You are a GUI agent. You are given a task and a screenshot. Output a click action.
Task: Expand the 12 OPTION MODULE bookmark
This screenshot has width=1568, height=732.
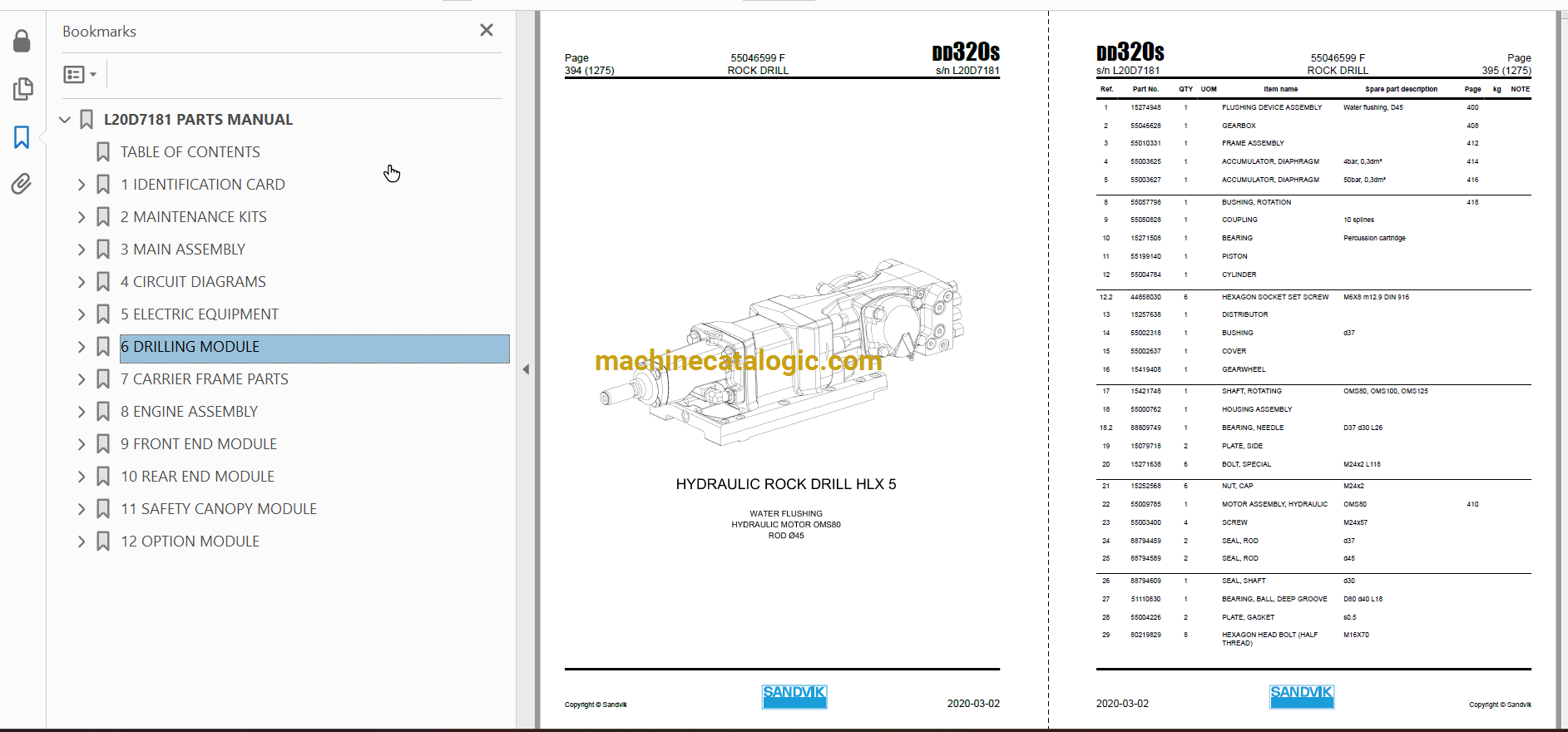[82, 542]
